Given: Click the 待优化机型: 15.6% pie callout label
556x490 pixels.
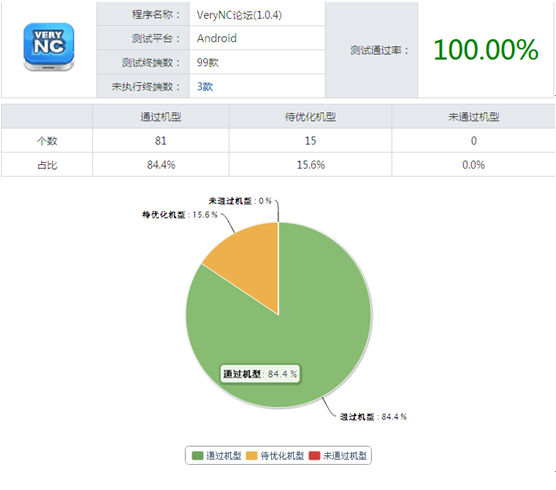Looking at the screenshot, I should [x=180, y=215].
